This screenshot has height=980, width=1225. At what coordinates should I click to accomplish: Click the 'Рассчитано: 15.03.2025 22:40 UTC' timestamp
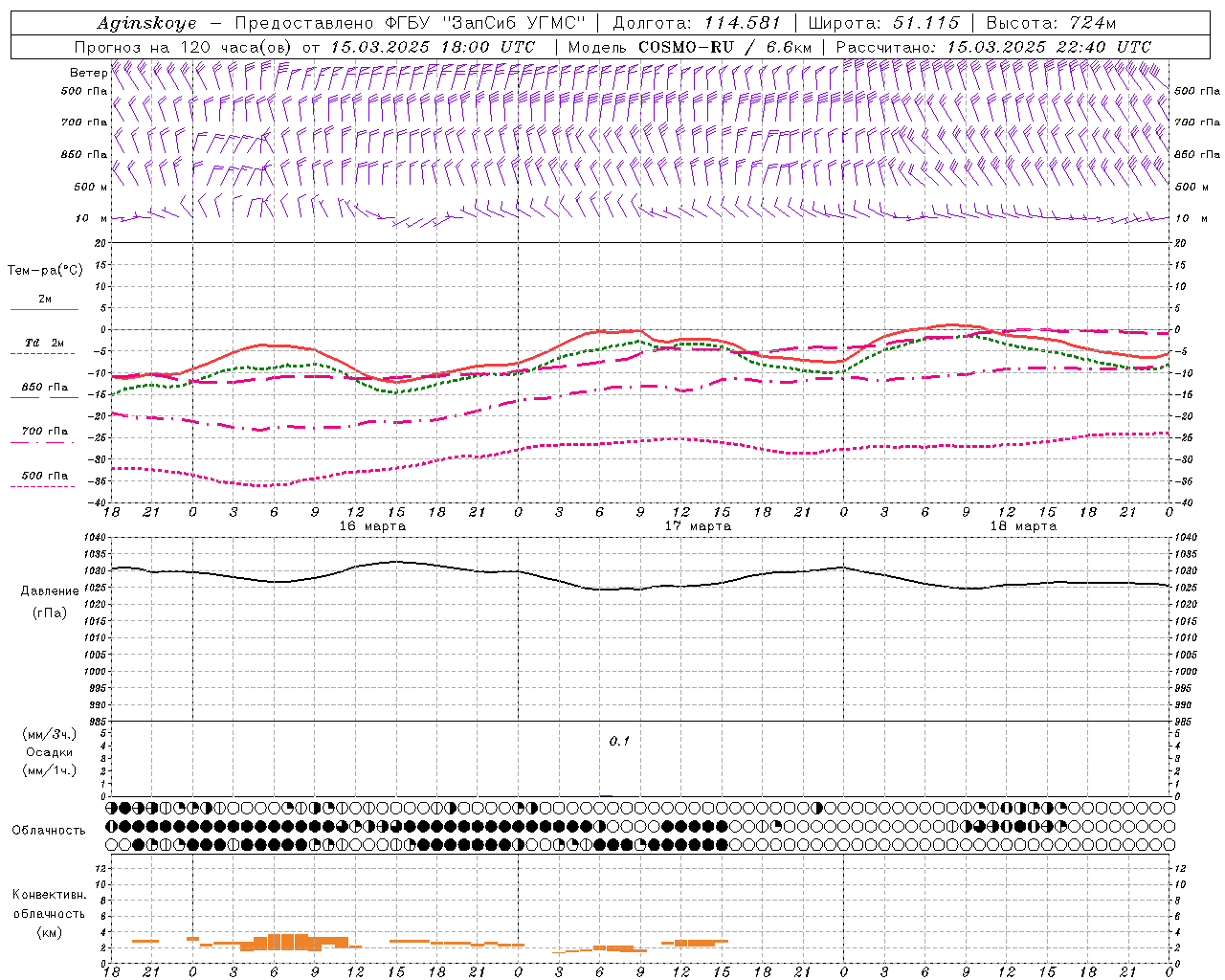pos(993,47)
